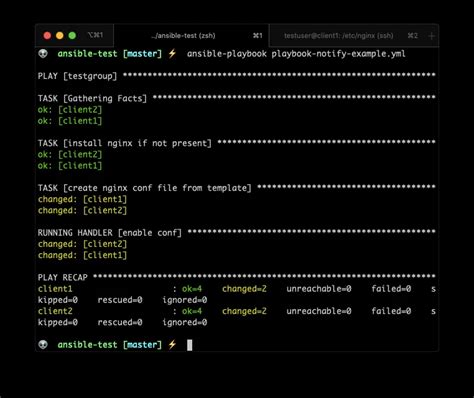Click 'ok=4' on the client1 recap row
This screenshot has width=474, height=398.
[192, 289]
